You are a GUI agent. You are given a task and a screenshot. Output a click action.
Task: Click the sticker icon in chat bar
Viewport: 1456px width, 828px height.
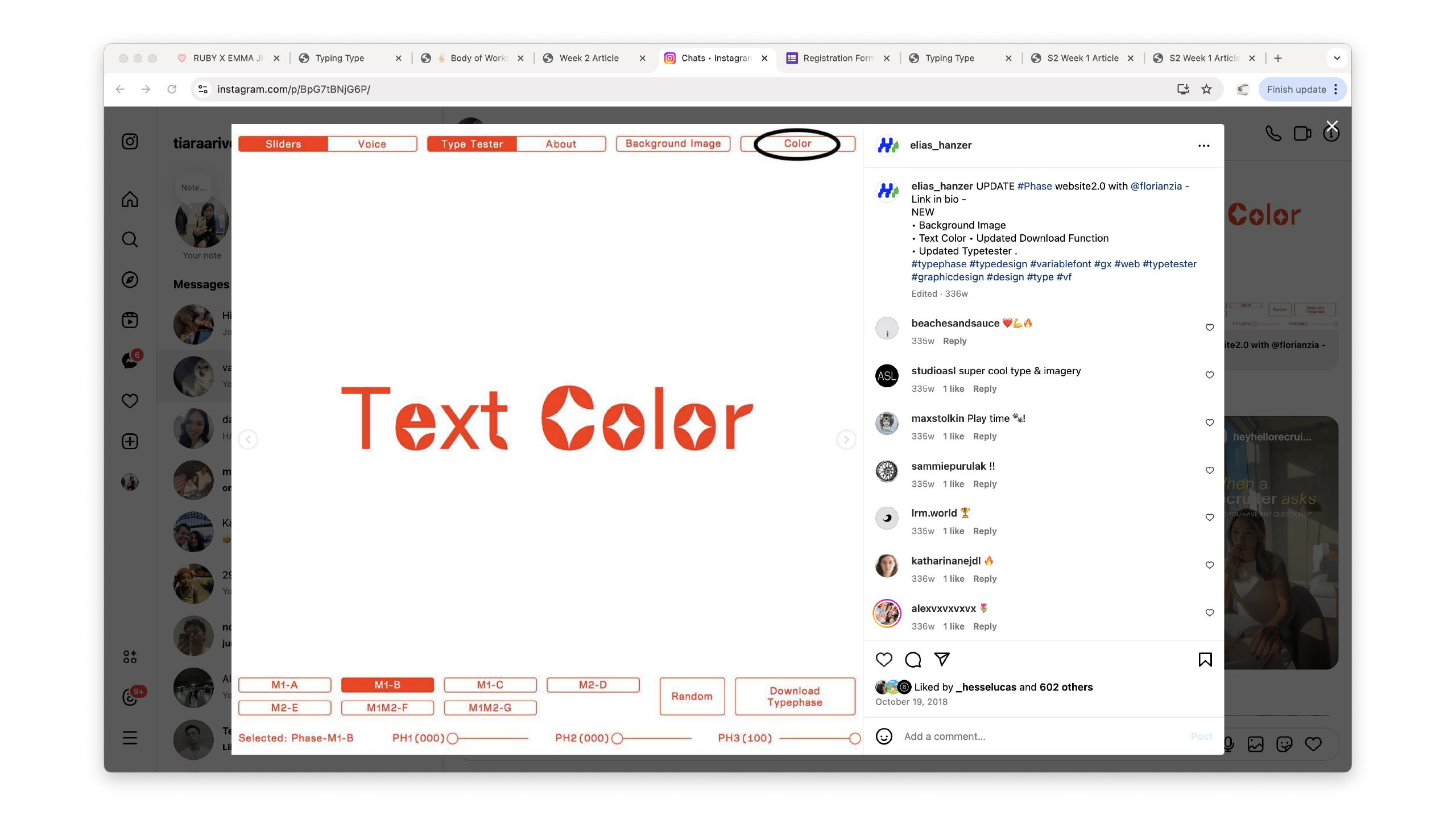pos(1284,744)
